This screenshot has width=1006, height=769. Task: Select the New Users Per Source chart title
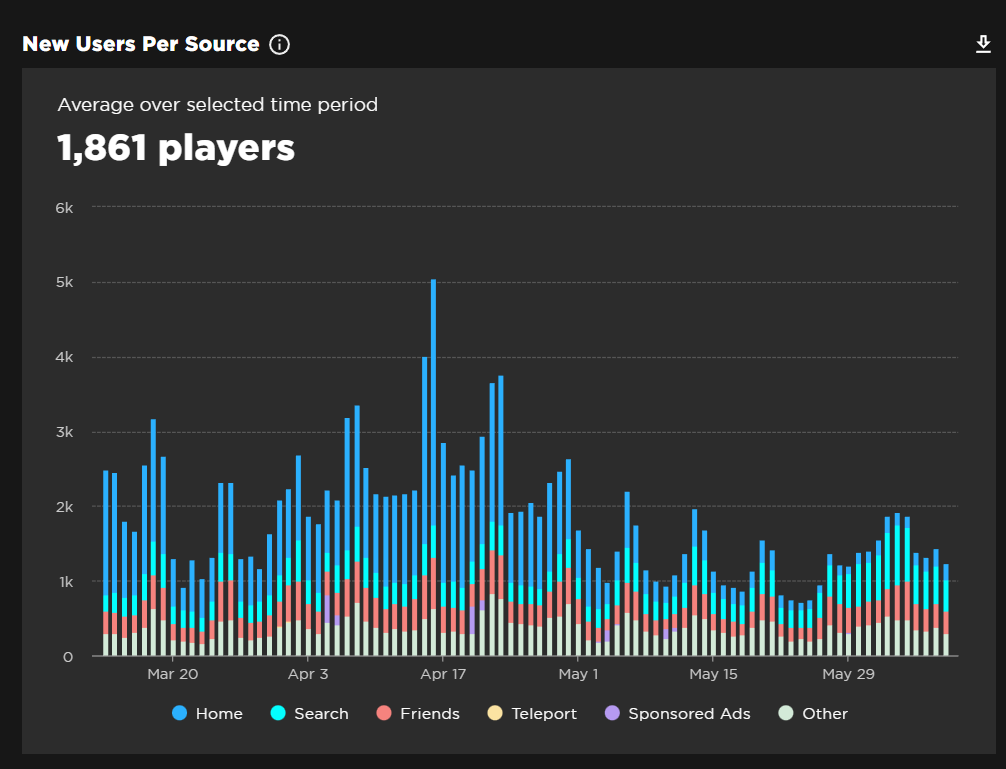coord(141,44)
